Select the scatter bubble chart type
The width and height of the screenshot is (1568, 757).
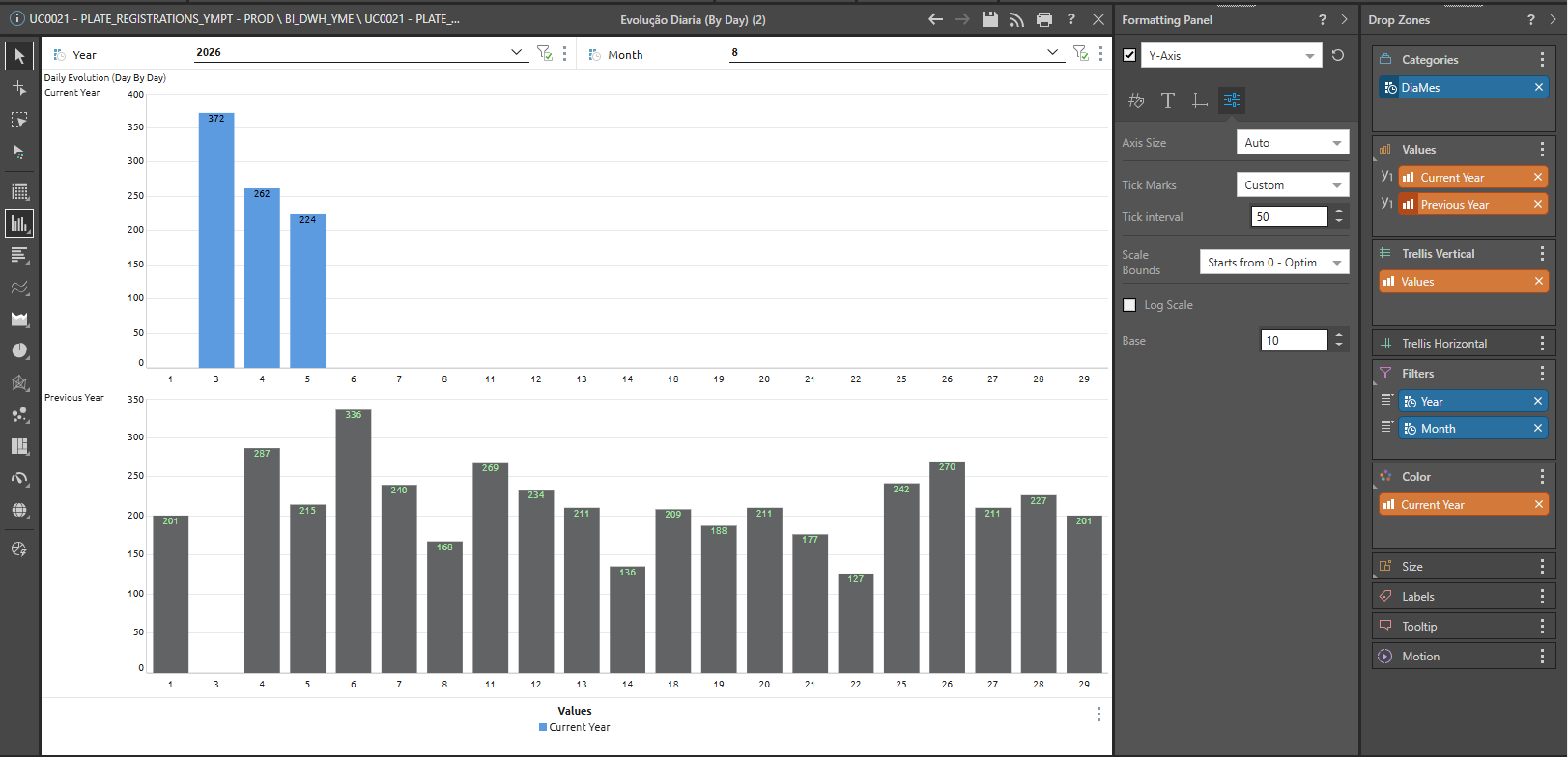19,414
